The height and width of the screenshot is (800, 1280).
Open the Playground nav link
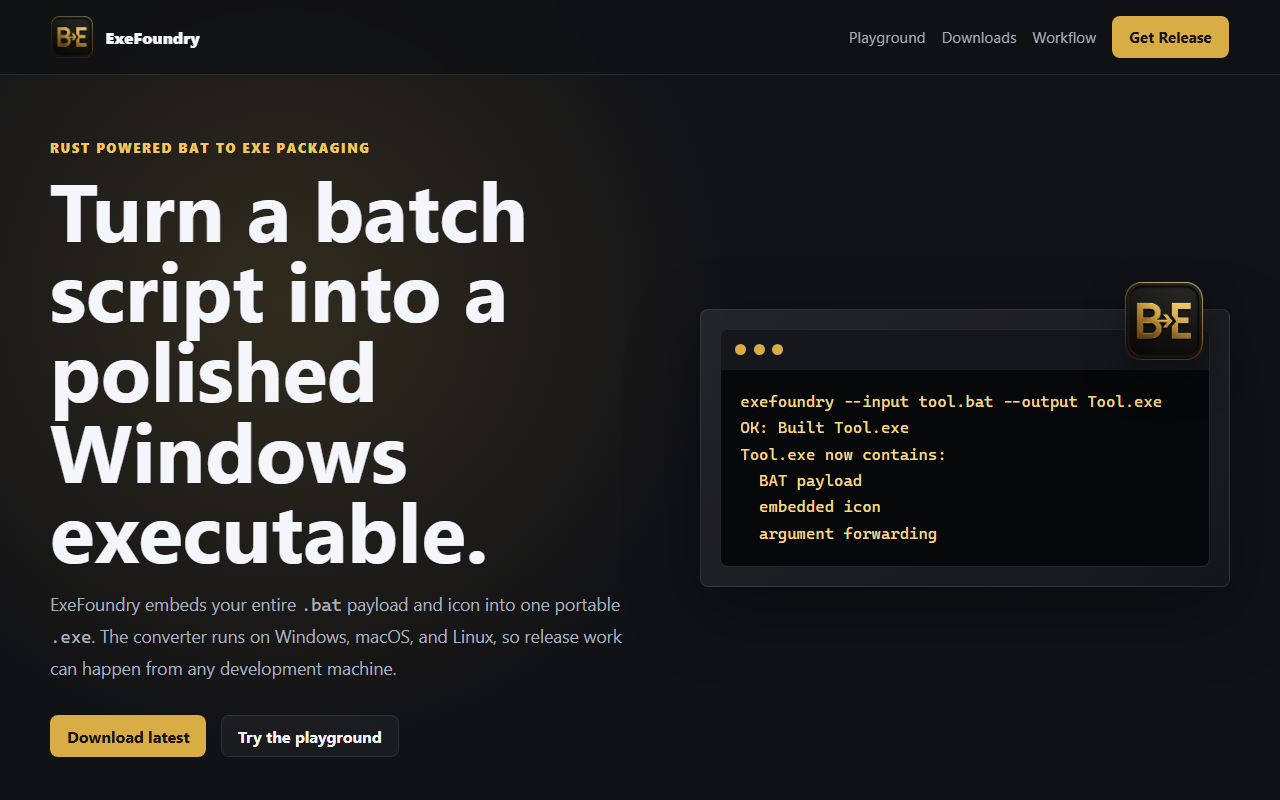tap(887, 38)
